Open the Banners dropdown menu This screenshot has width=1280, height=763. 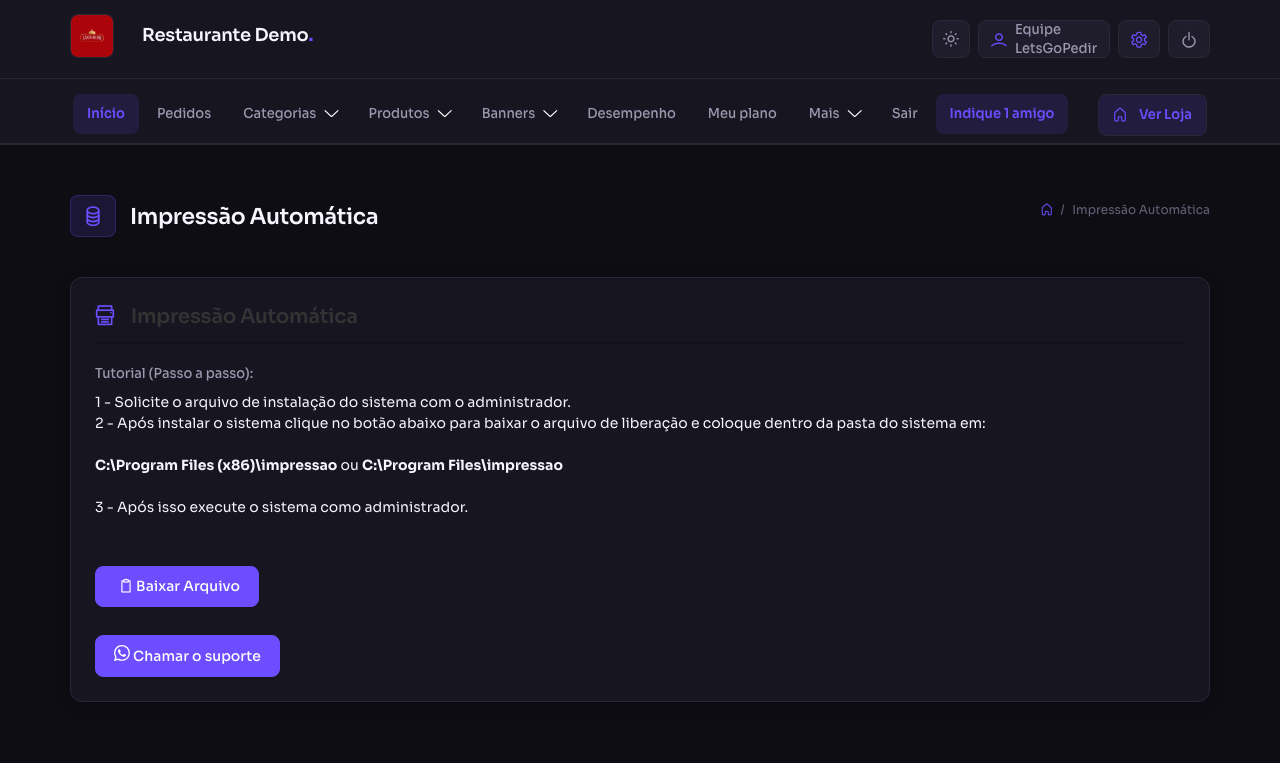click(x=519, y=114)
